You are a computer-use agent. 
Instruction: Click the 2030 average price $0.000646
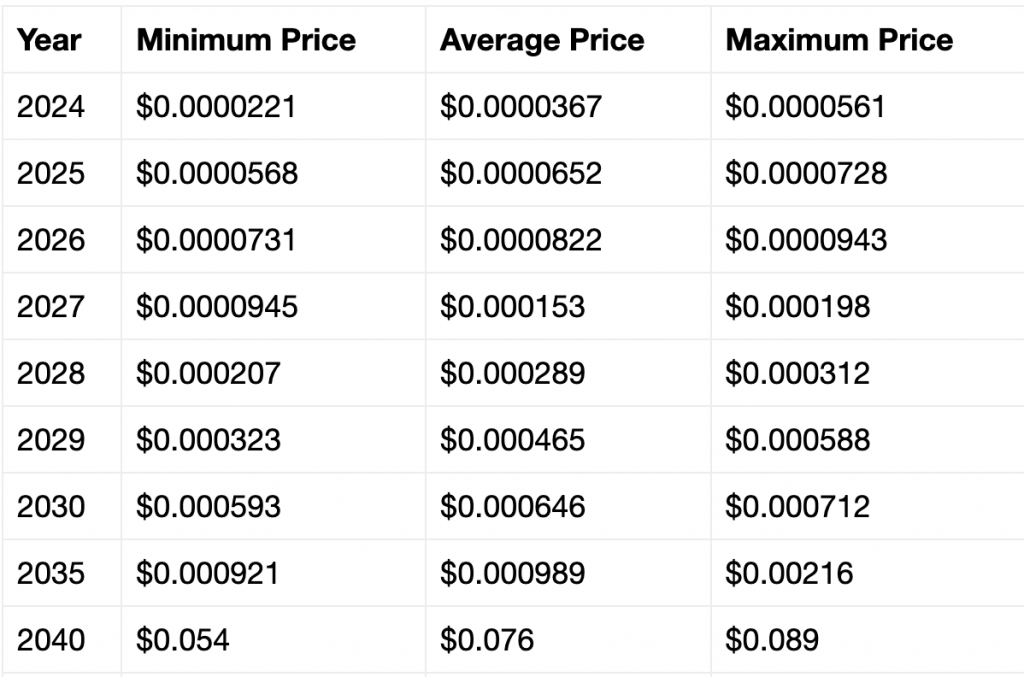pos(512,506)
